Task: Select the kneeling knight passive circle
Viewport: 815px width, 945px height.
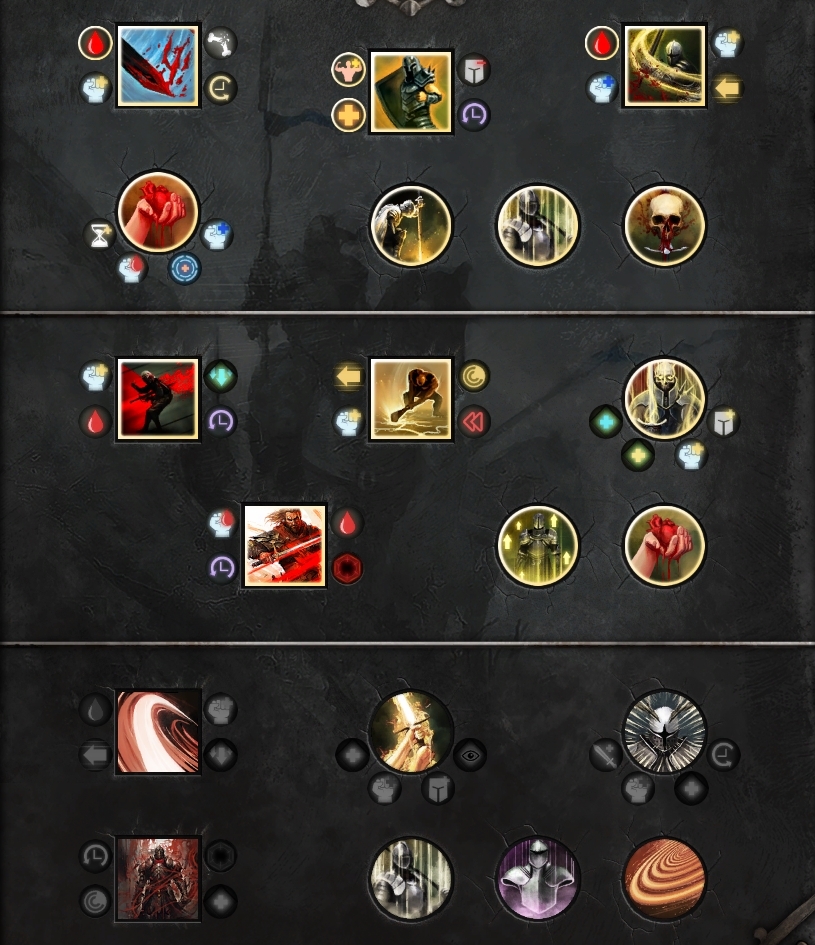Action: [x=411, y=225]
